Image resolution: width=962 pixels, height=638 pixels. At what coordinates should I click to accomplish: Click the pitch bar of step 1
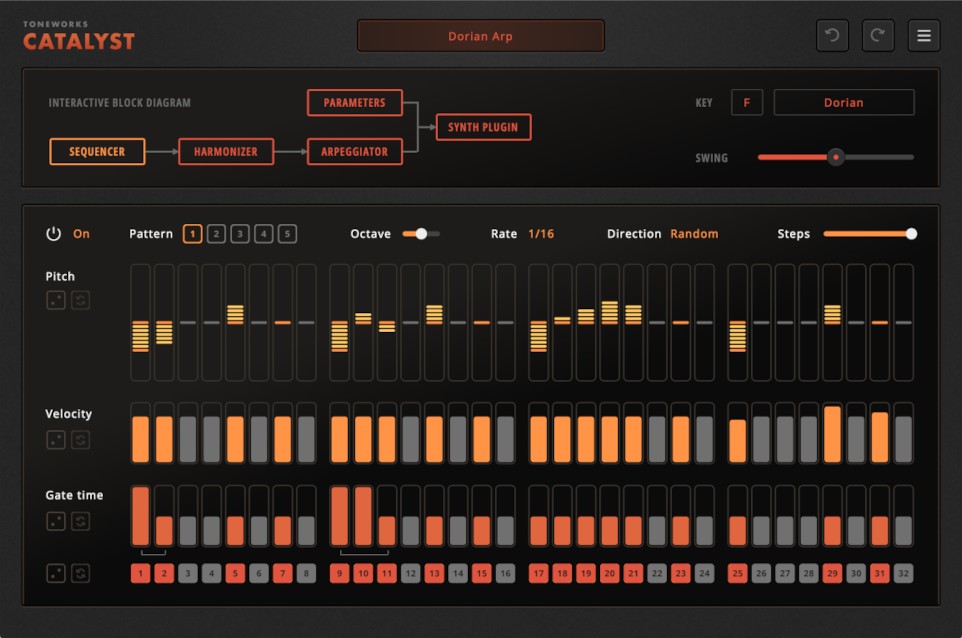[x=140, y=323]
